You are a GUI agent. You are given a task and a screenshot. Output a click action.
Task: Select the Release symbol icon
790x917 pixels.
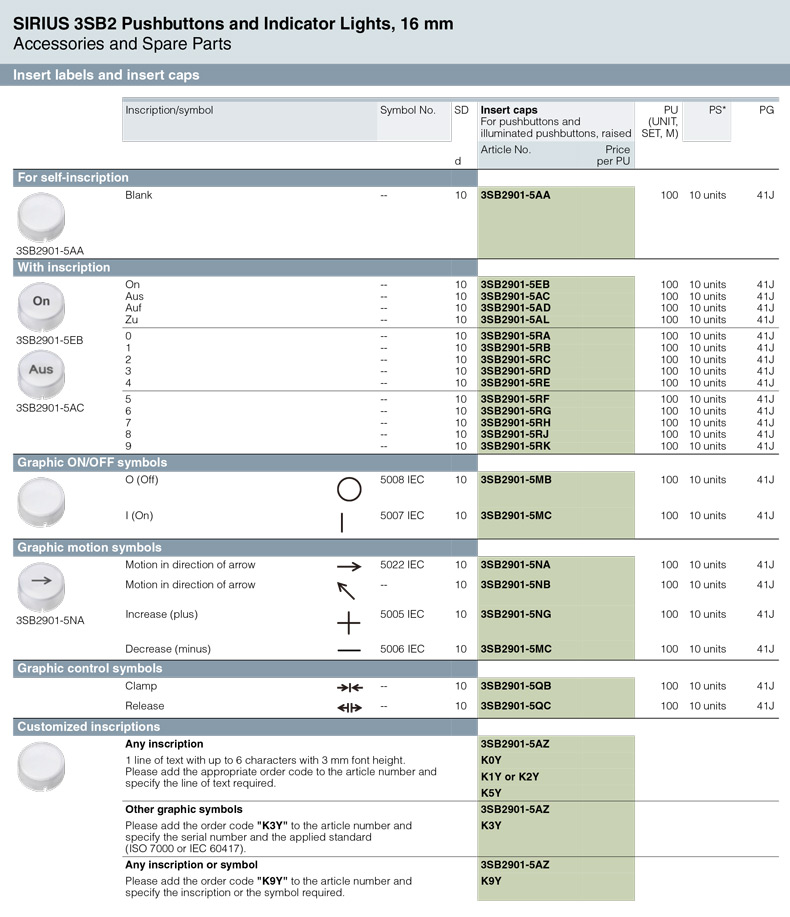pyautogui.click(x=349, y=707)
